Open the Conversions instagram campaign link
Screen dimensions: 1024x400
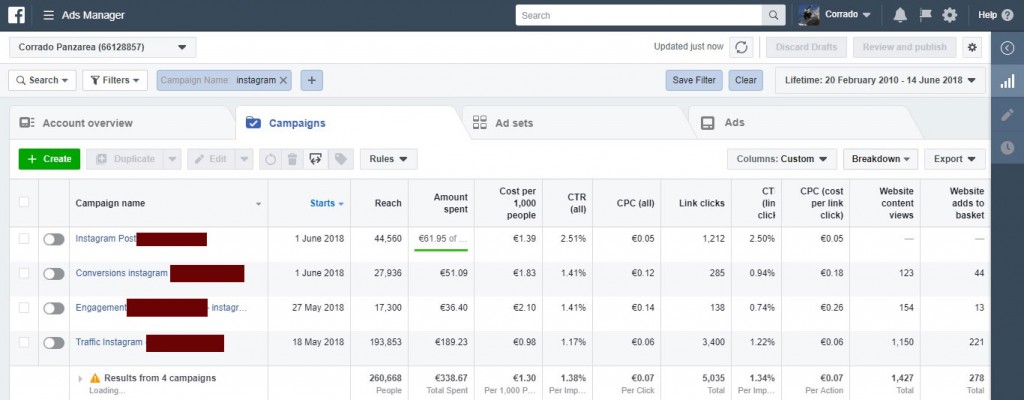pyautogui.click(x=121, y=273)
